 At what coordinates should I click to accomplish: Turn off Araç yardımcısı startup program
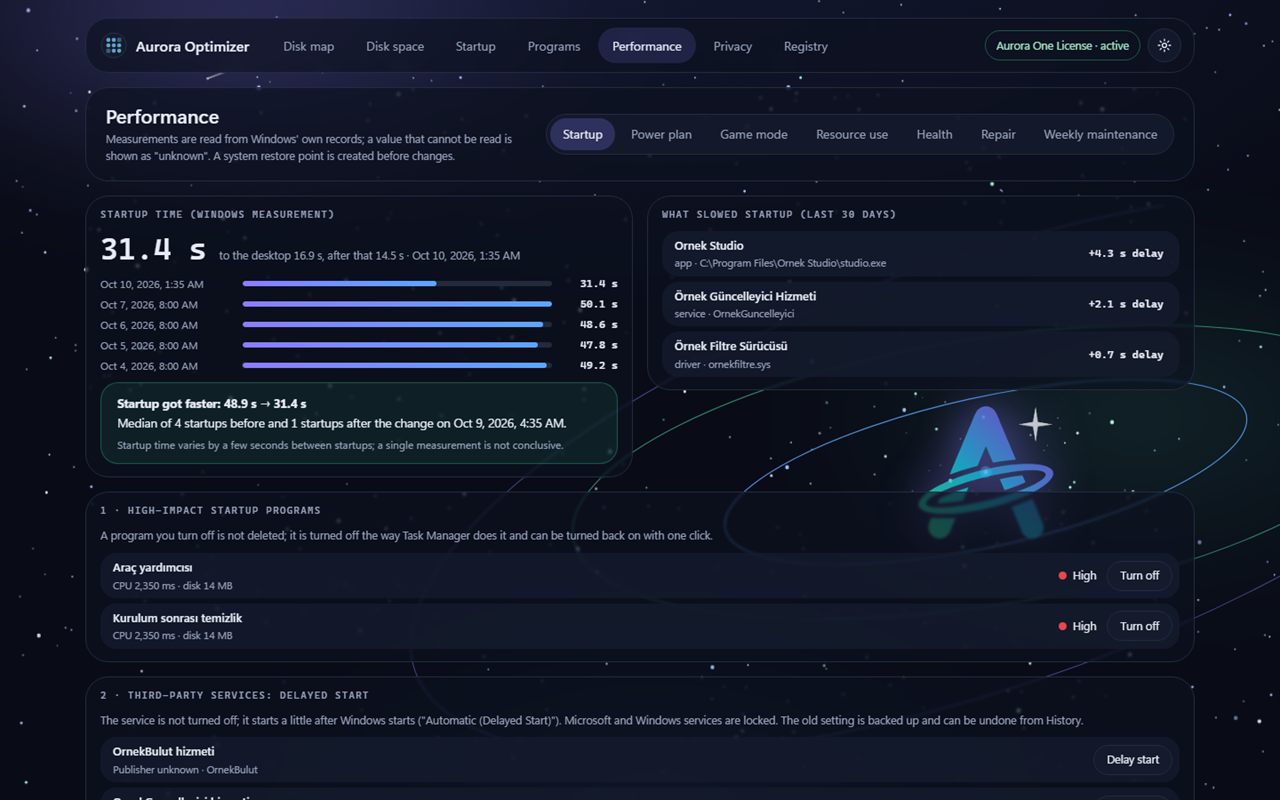[x=1139, y=576]
